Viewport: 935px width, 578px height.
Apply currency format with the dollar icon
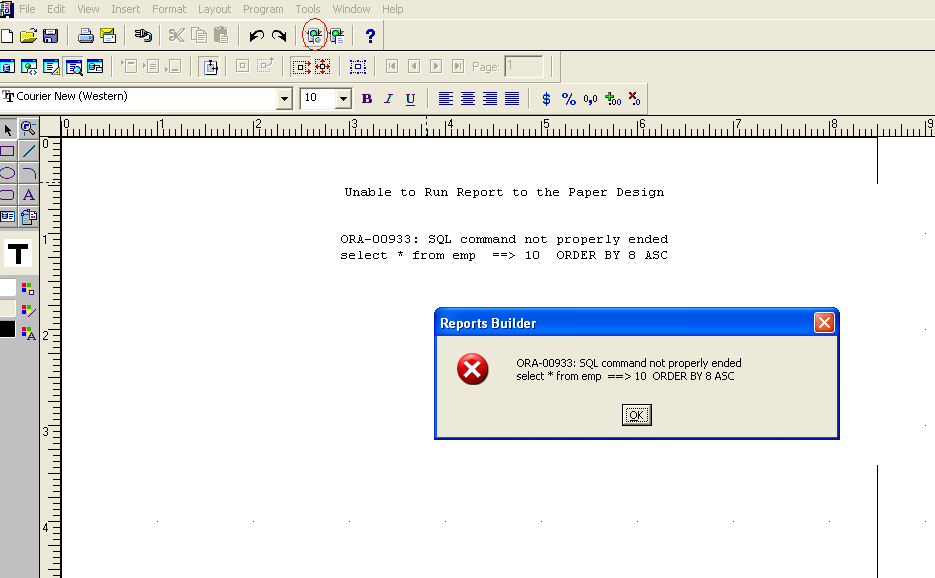pos(546,99)
